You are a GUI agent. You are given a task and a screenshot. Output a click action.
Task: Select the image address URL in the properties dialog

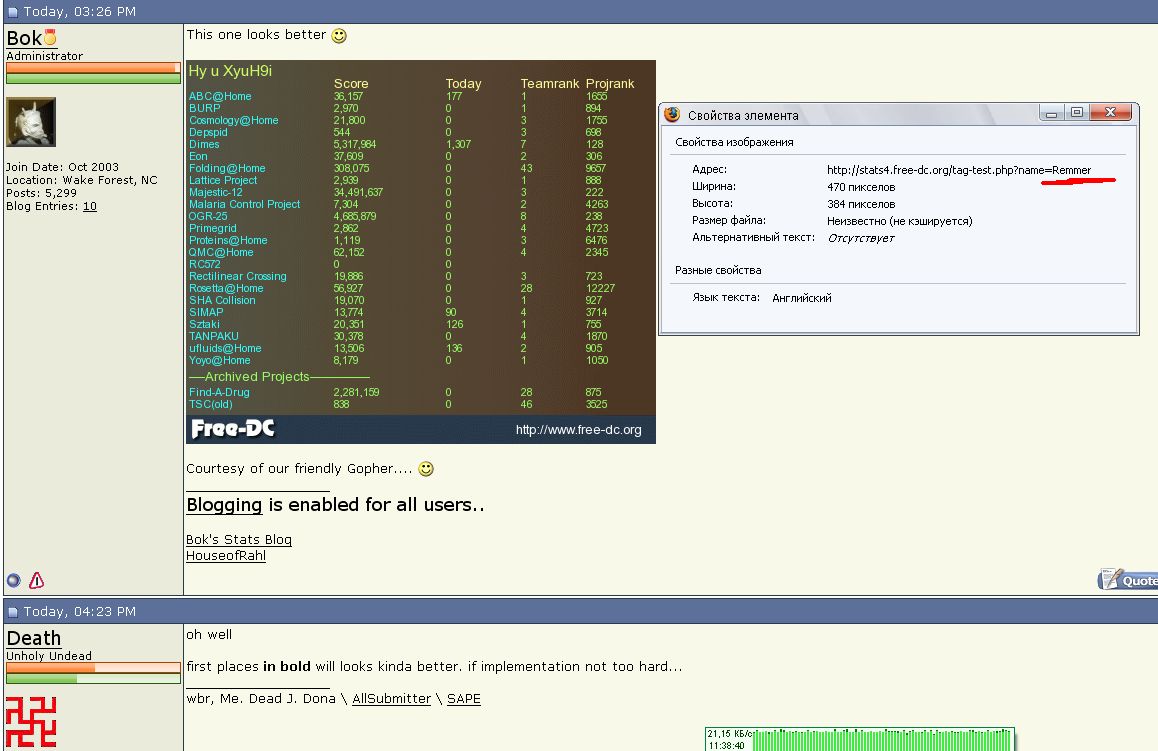point(959,171)
